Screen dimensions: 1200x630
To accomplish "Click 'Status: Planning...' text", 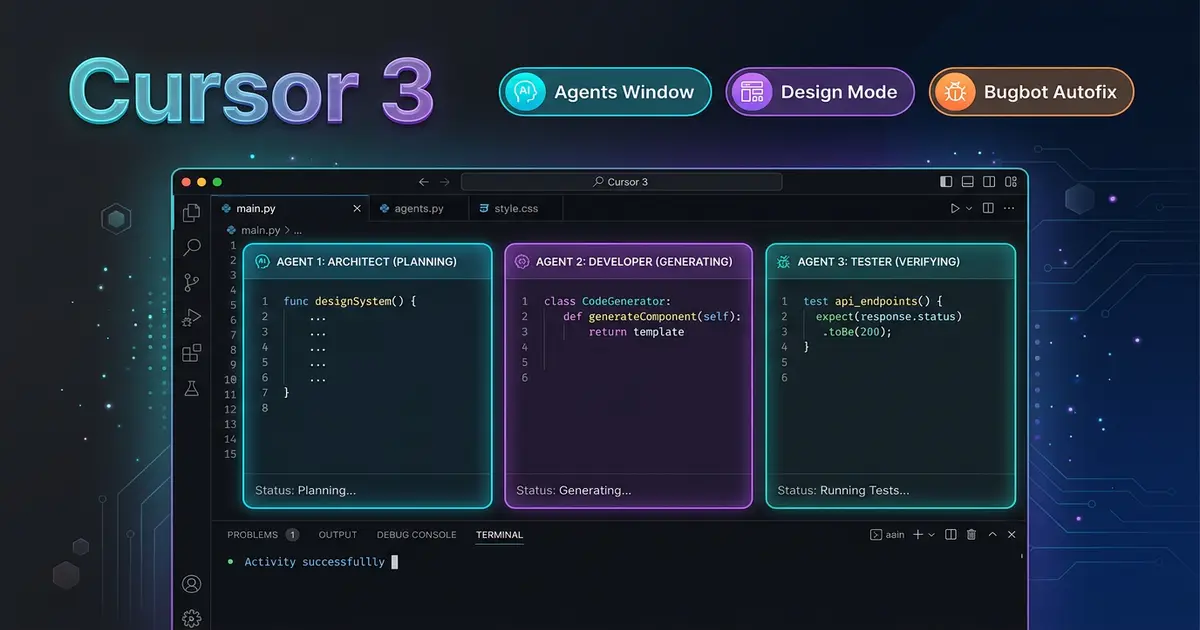I will (x=305, y=491).
